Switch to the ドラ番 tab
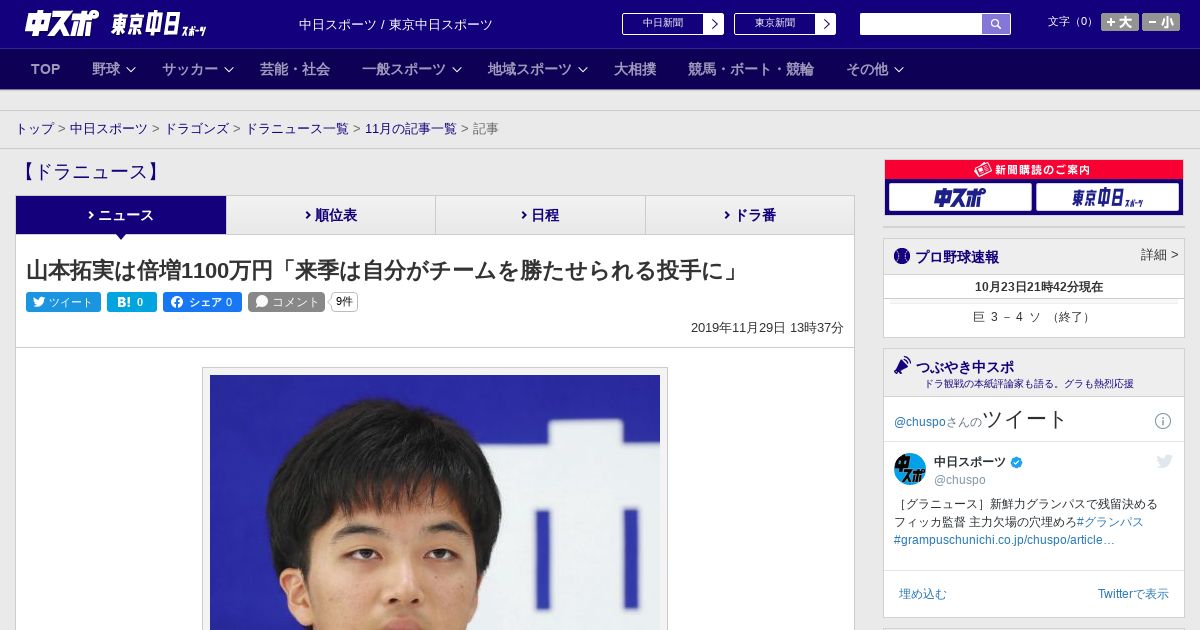1200x630 pixels. pyautogui.click(x=749, y=215)
